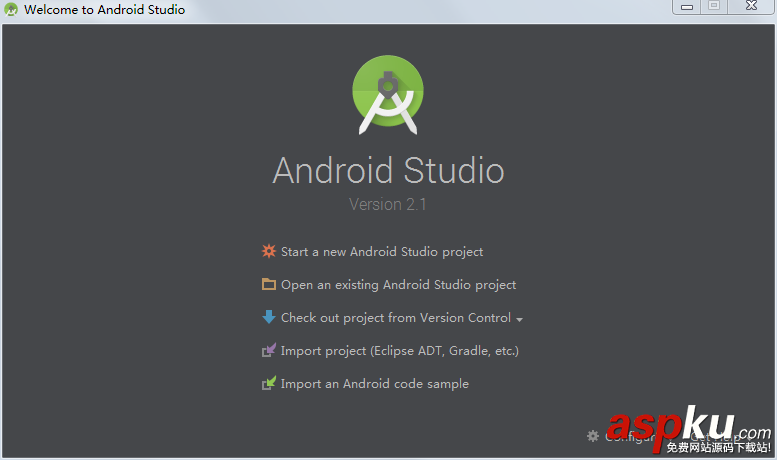Check out project from Version Control

(x=395, y=318)
